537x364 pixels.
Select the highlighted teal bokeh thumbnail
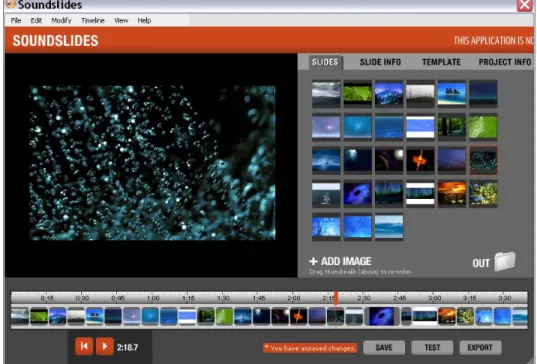pyautogui.click(x=483, y=160)
